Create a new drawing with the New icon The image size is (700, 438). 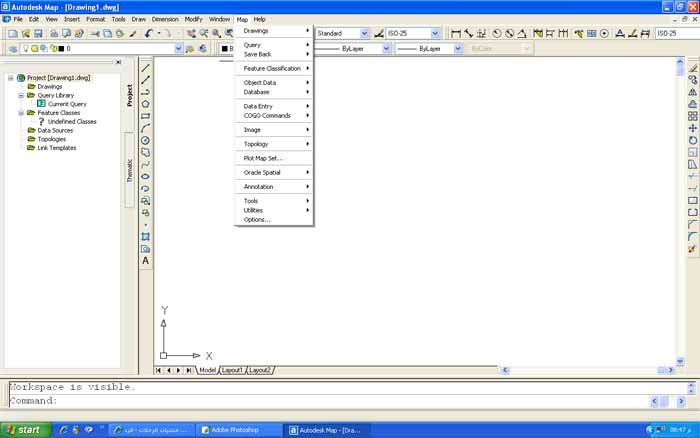pos(13,33)
